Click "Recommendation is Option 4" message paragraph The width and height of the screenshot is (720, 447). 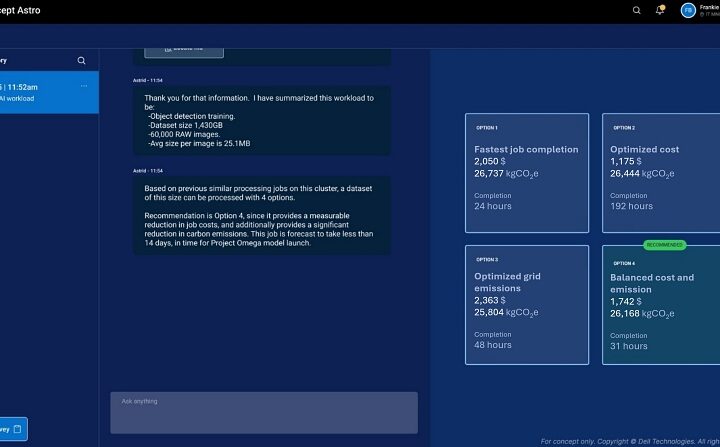[x=259, y=229]
